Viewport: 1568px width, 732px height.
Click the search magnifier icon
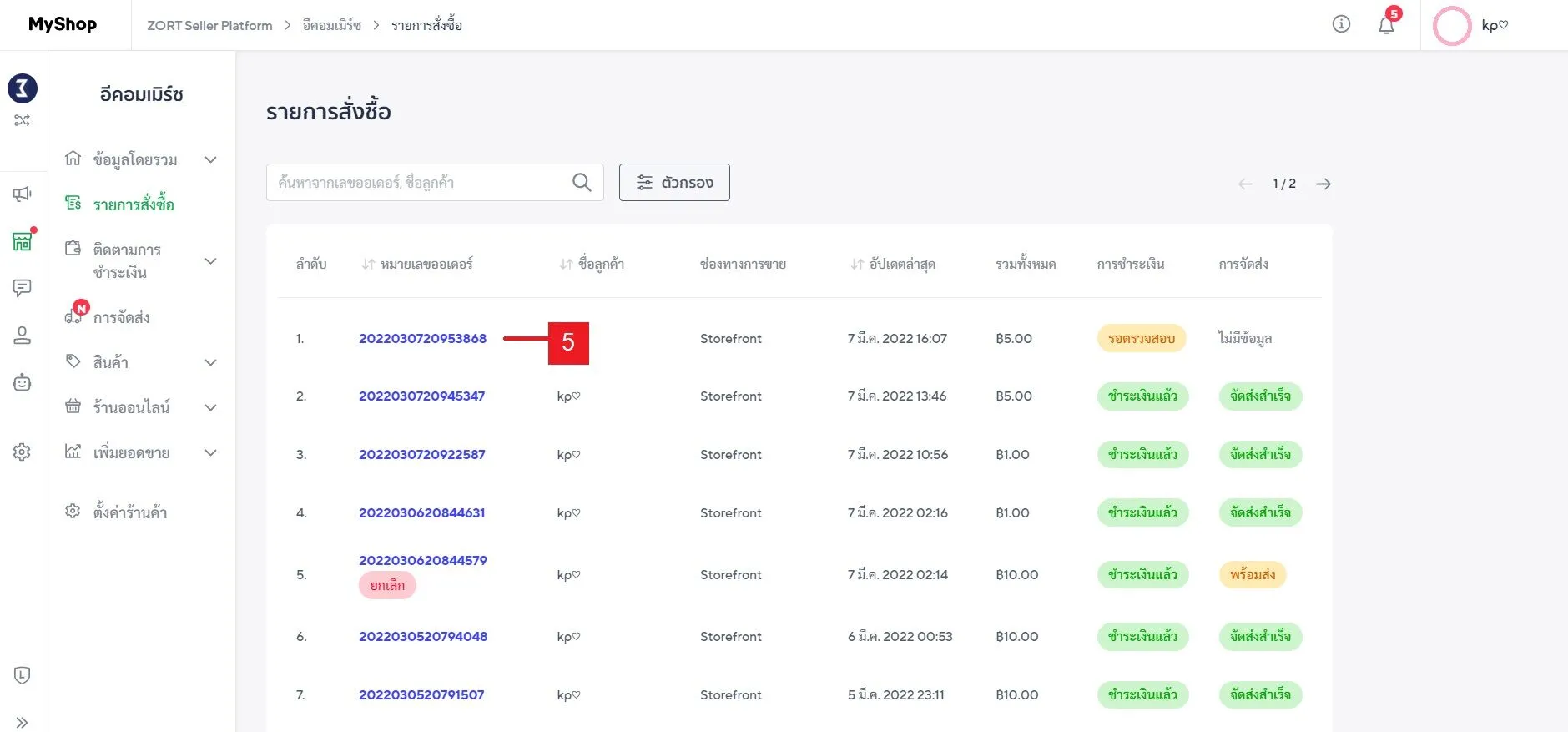pos(582,182)
